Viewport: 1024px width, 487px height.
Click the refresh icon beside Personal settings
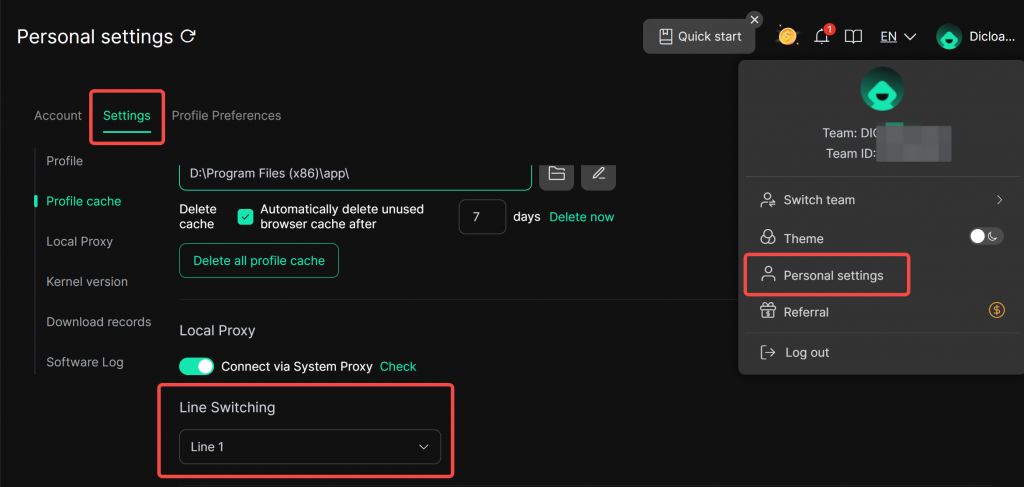pos(188,37)
